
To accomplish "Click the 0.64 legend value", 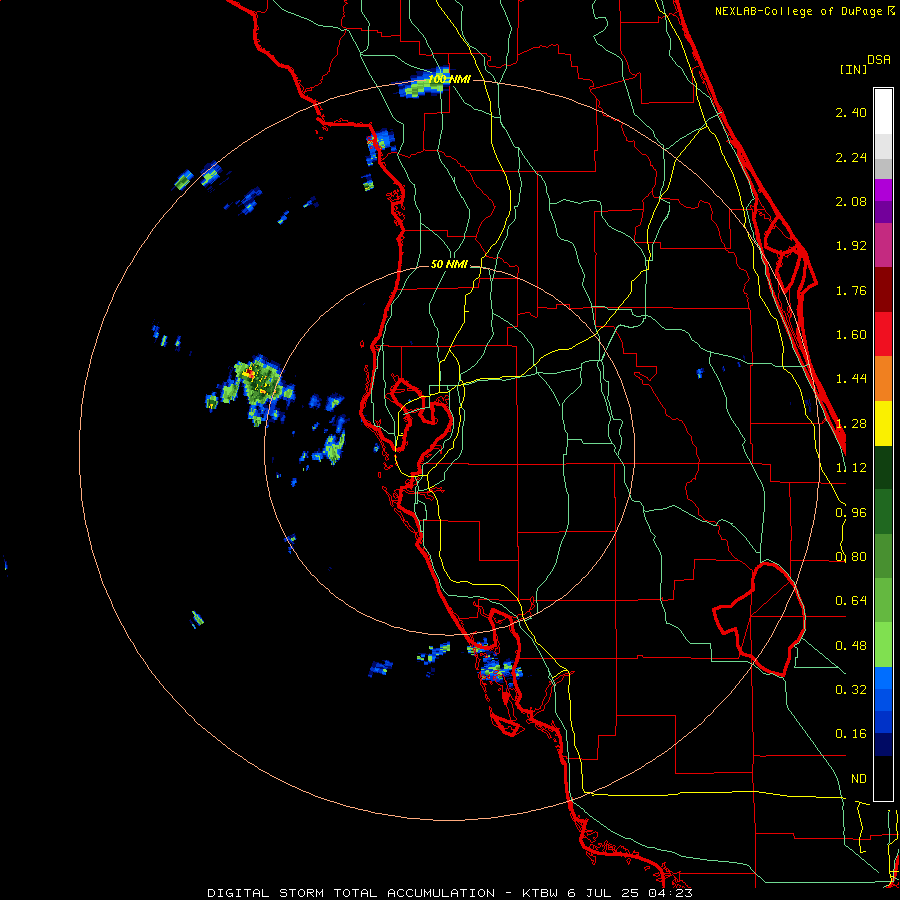I will coord(851,601).
